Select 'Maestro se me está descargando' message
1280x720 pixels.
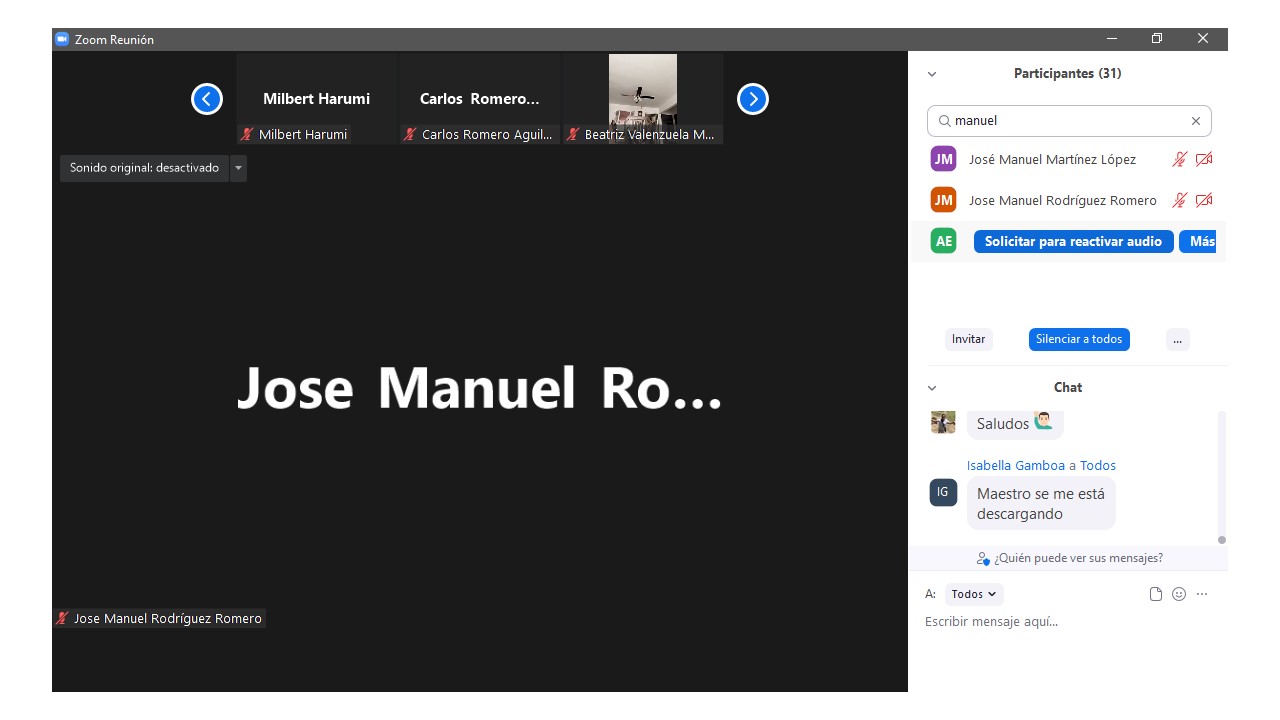(x=1041, y=503)
